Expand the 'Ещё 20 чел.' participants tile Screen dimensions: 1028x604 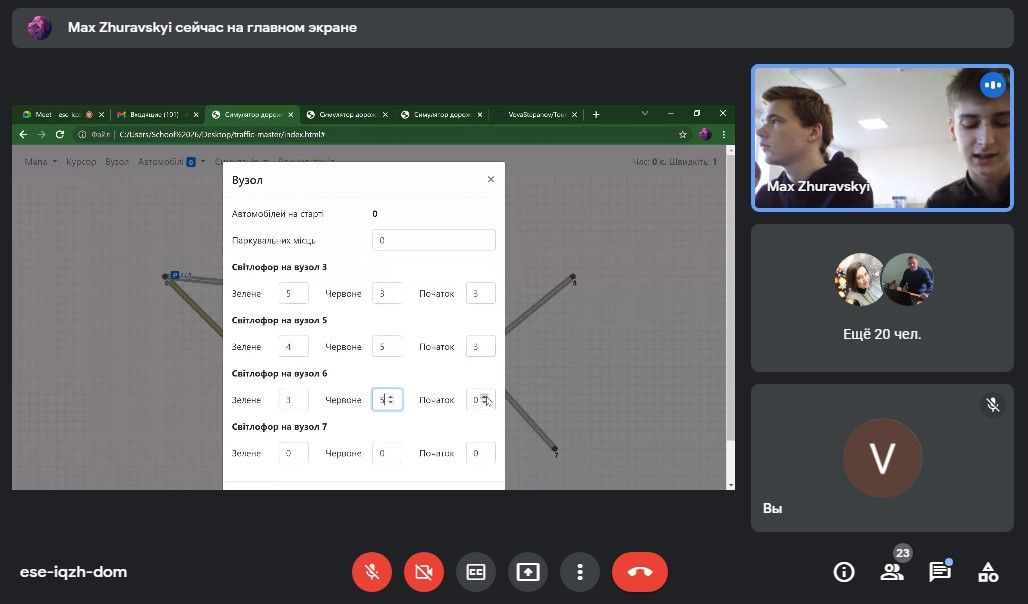tap(883, 297)
